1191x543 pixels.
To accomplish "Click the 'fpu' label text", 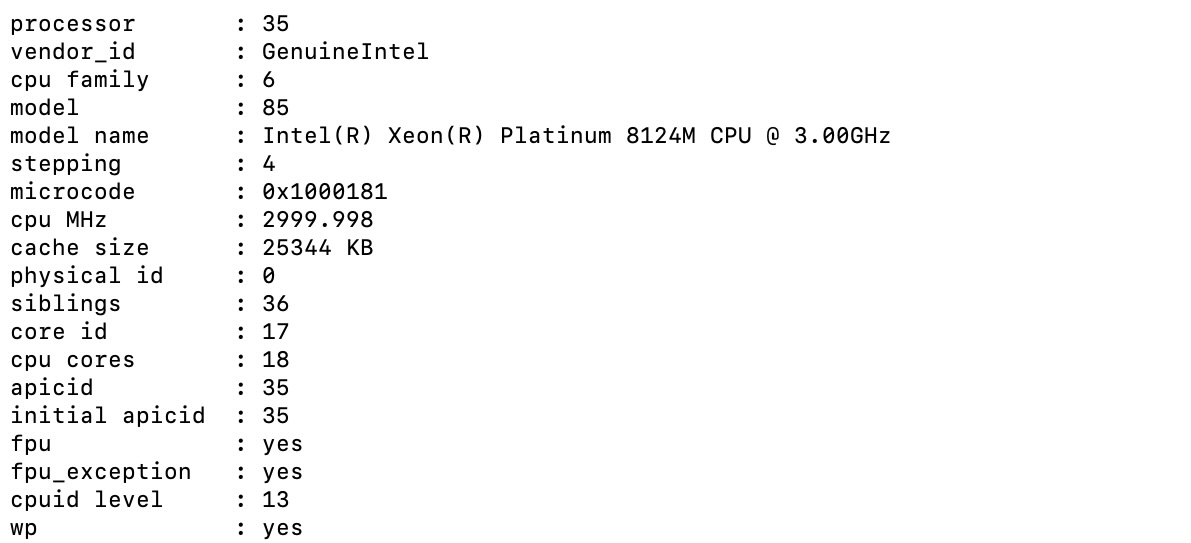I will pos(31,443).
